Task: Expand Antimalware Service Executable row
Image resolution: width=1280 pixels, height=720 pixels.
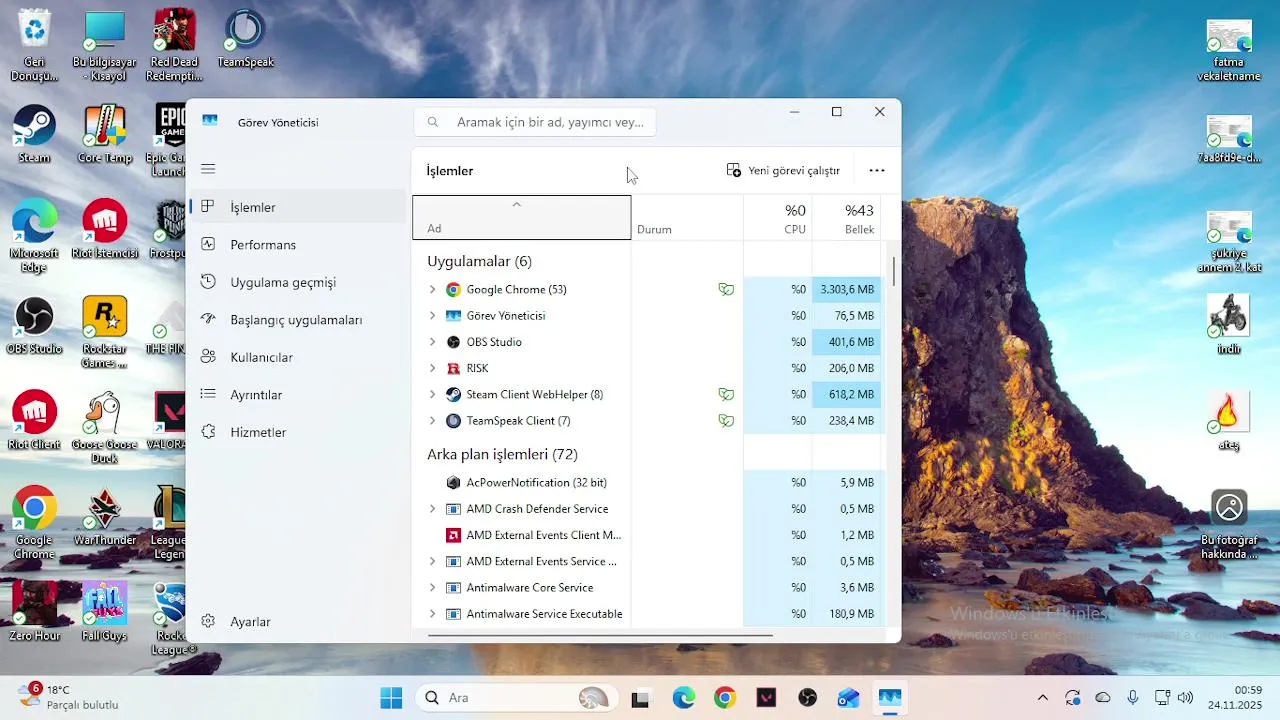Action: 432,614
